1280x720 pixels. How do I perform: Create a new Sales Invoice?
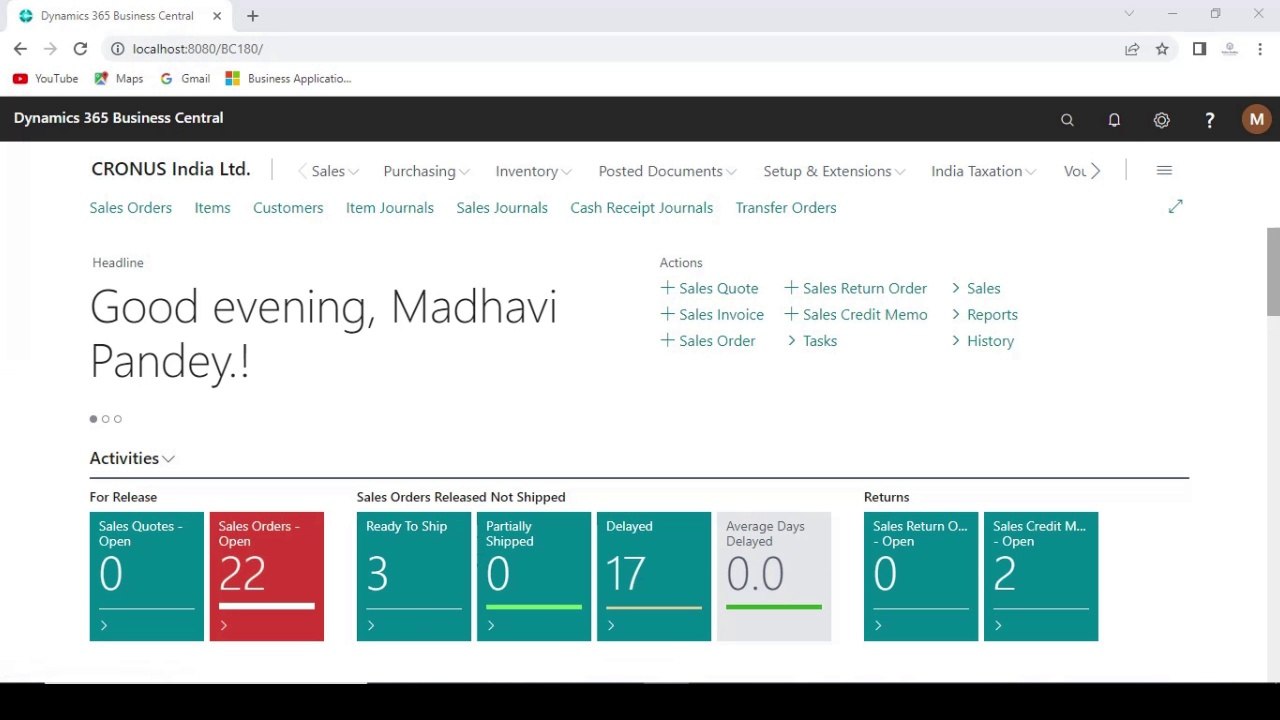712,314
